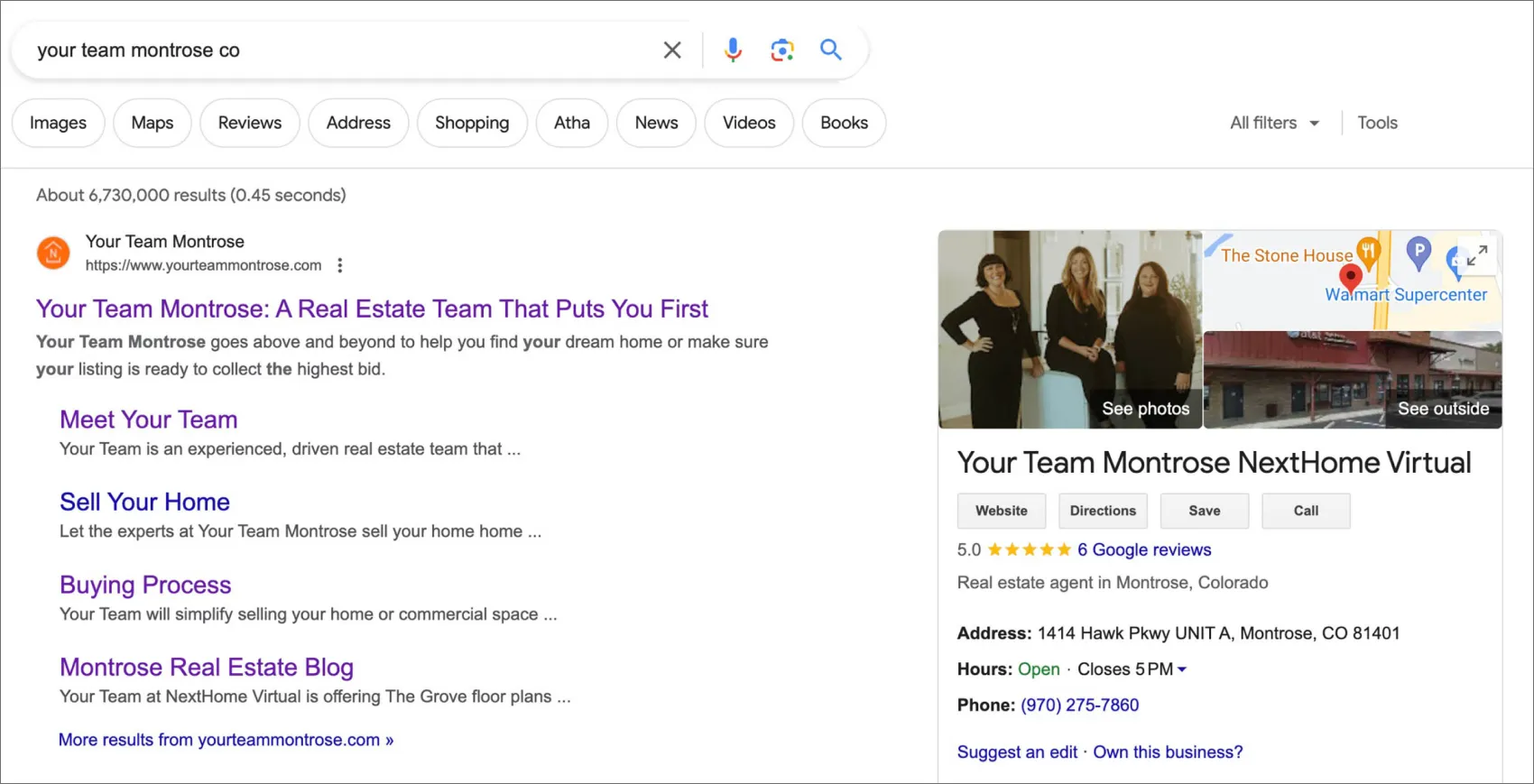1534x784 pixels.
Task: Expand the All filters dropdown
Action: (x=1274, y=123)
